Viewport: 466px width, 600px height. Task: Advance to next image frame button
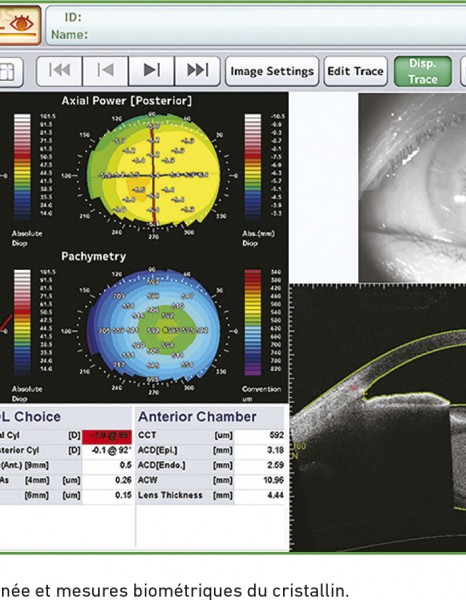click(152, 71)
